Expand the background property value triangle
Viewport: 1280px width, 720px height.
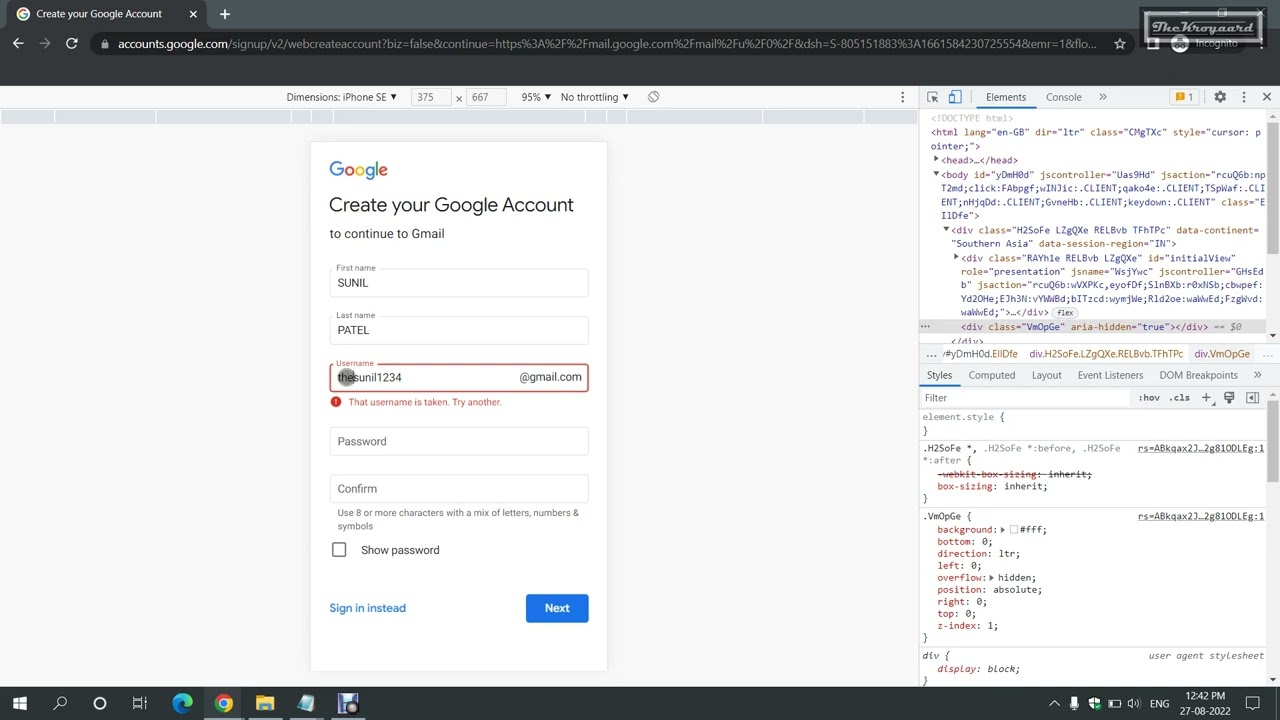1002,530
